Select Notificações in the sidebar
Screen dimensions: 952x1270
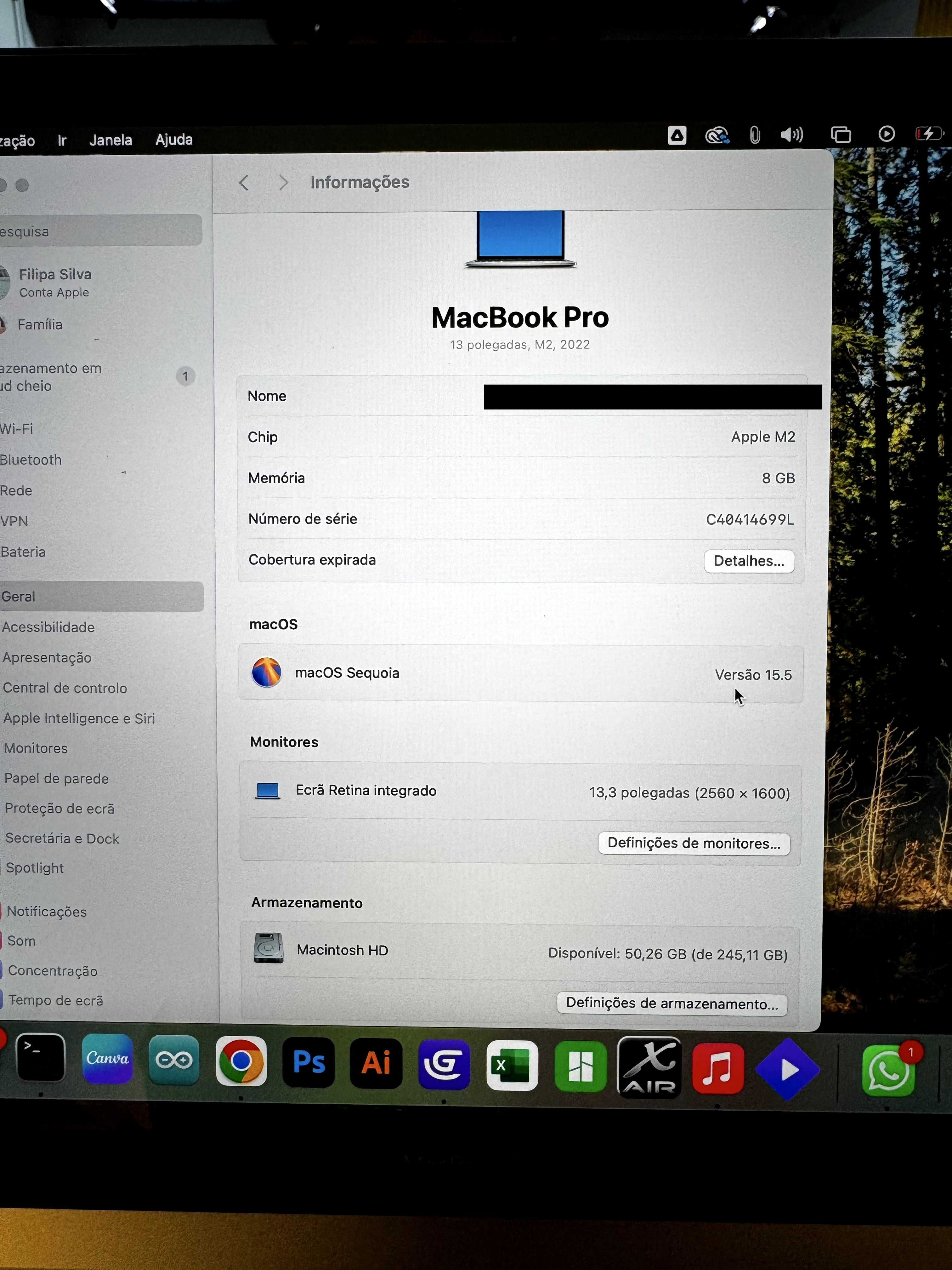click(47, 912)
